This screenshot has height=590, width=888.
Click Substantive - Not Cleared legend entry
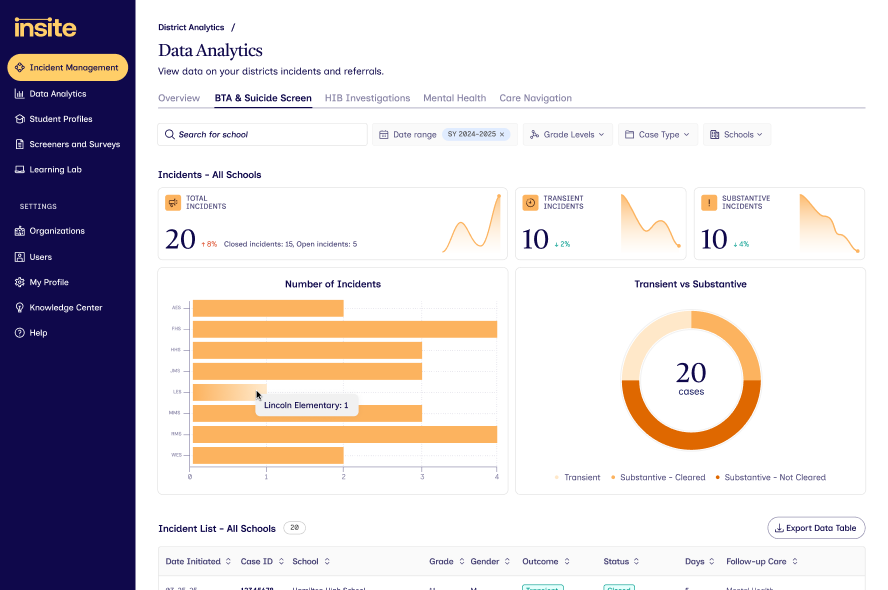click(x=770, y=477)
